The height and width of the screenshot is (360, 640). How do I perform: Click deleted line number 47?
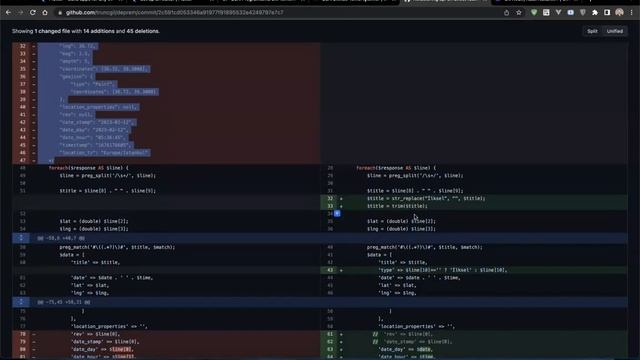point(22,160)
